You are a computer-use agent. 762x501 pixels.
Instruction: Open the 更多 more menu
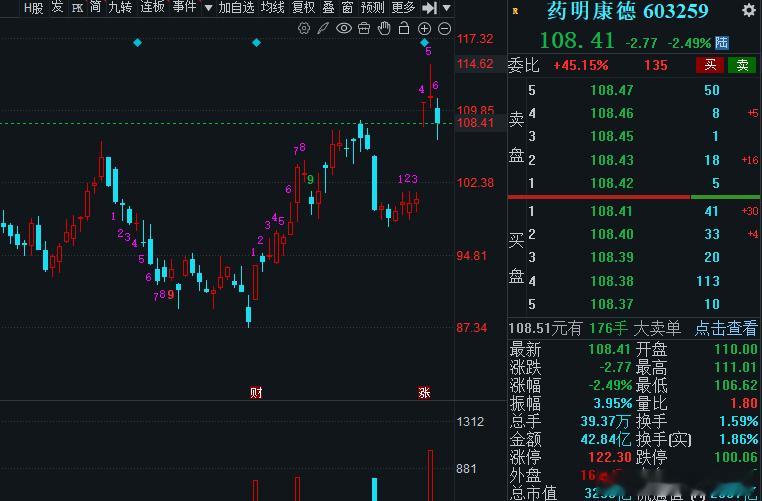(x=403, y=7)
